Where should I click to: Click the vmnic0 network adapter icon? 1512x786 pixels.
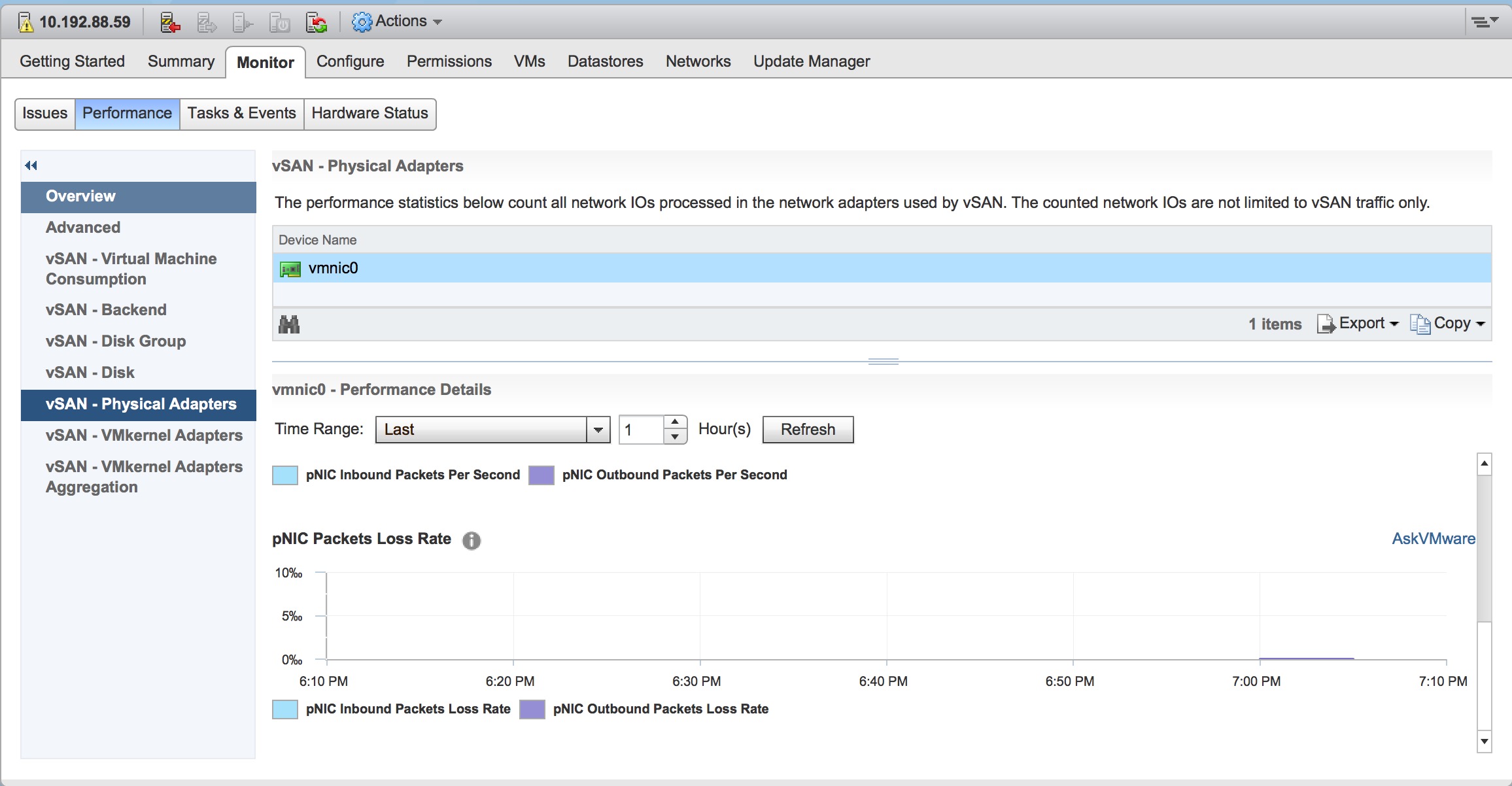coord(290,269)
